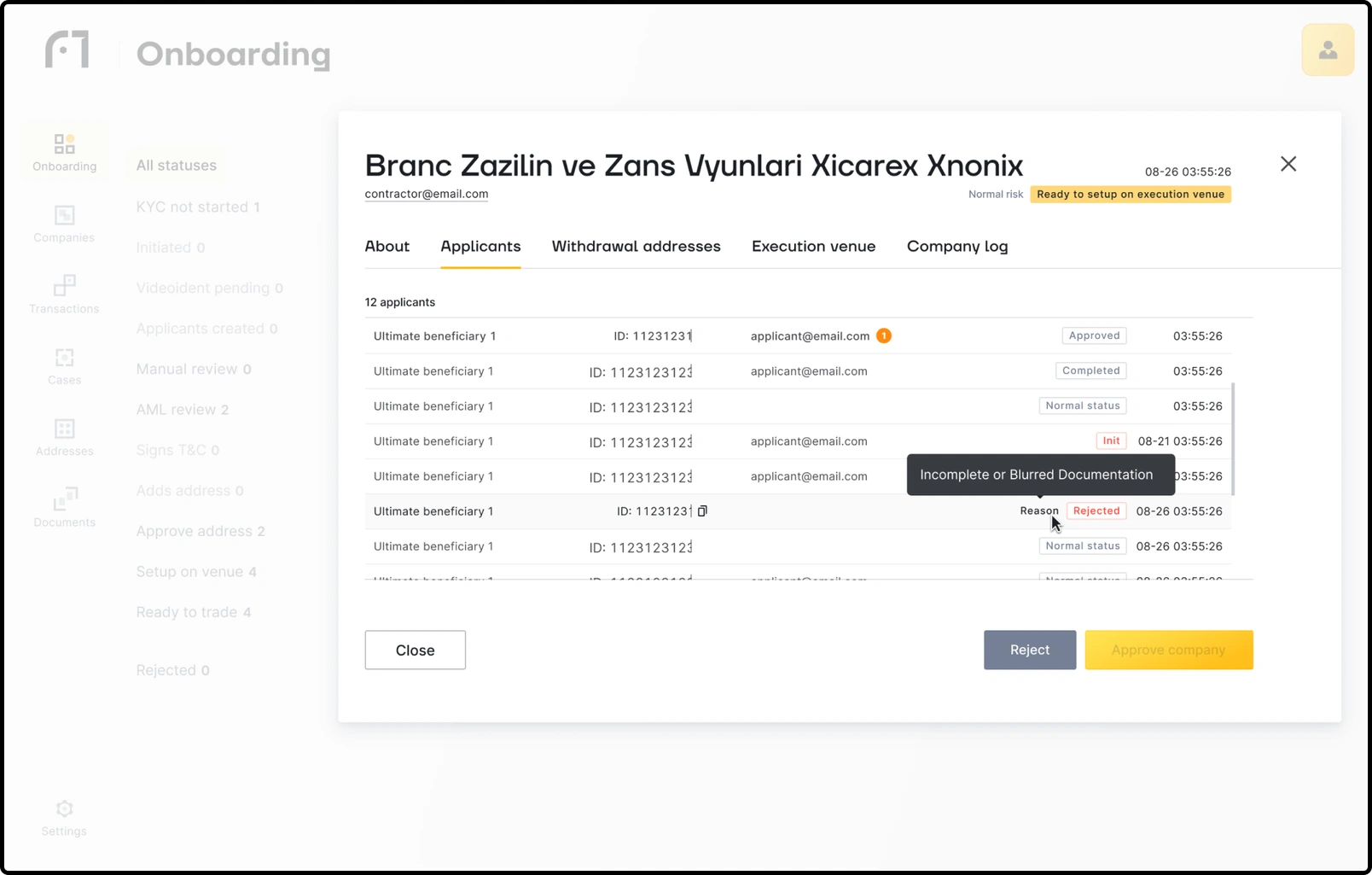Filter by Rejected status in sidebar
Viewport: 1372px width, 875px height.
172,670
